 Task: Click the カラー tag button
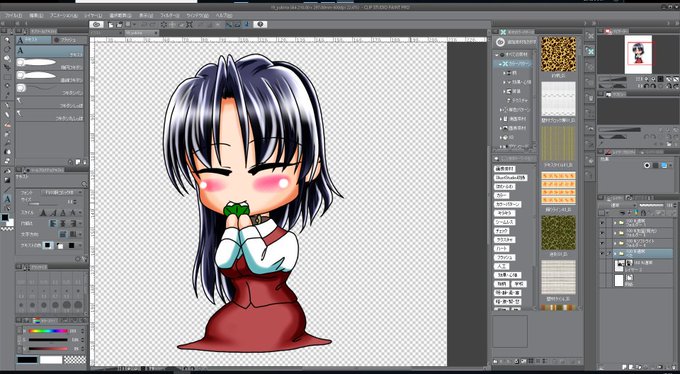tap(502, 195)
